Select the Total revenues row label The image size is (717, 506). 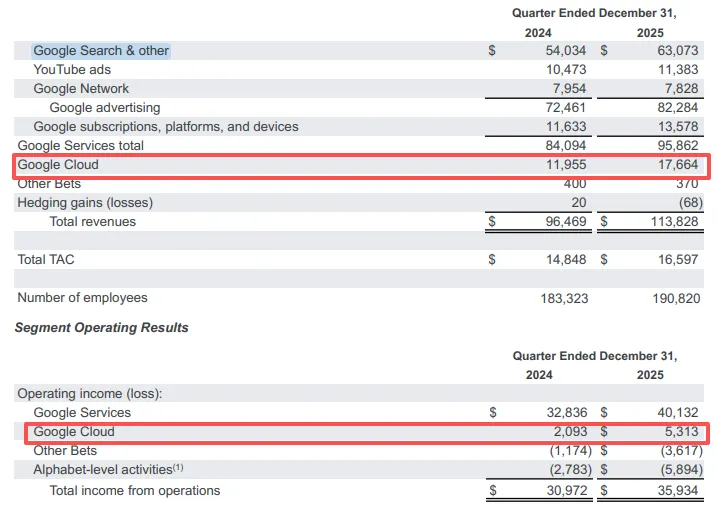tap(93, 222)
